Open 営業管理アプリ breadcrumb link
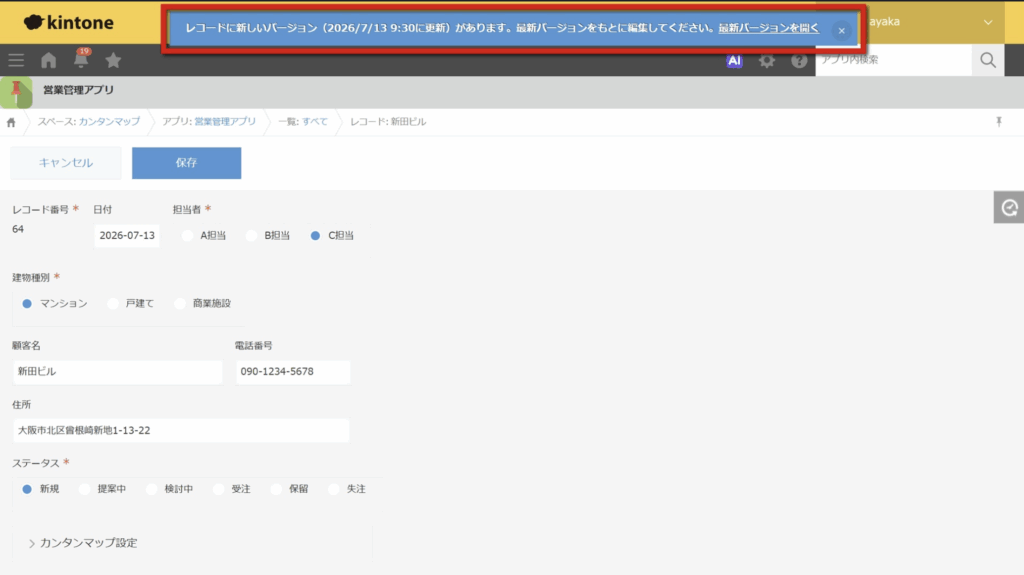 click(x=225, y=122)
